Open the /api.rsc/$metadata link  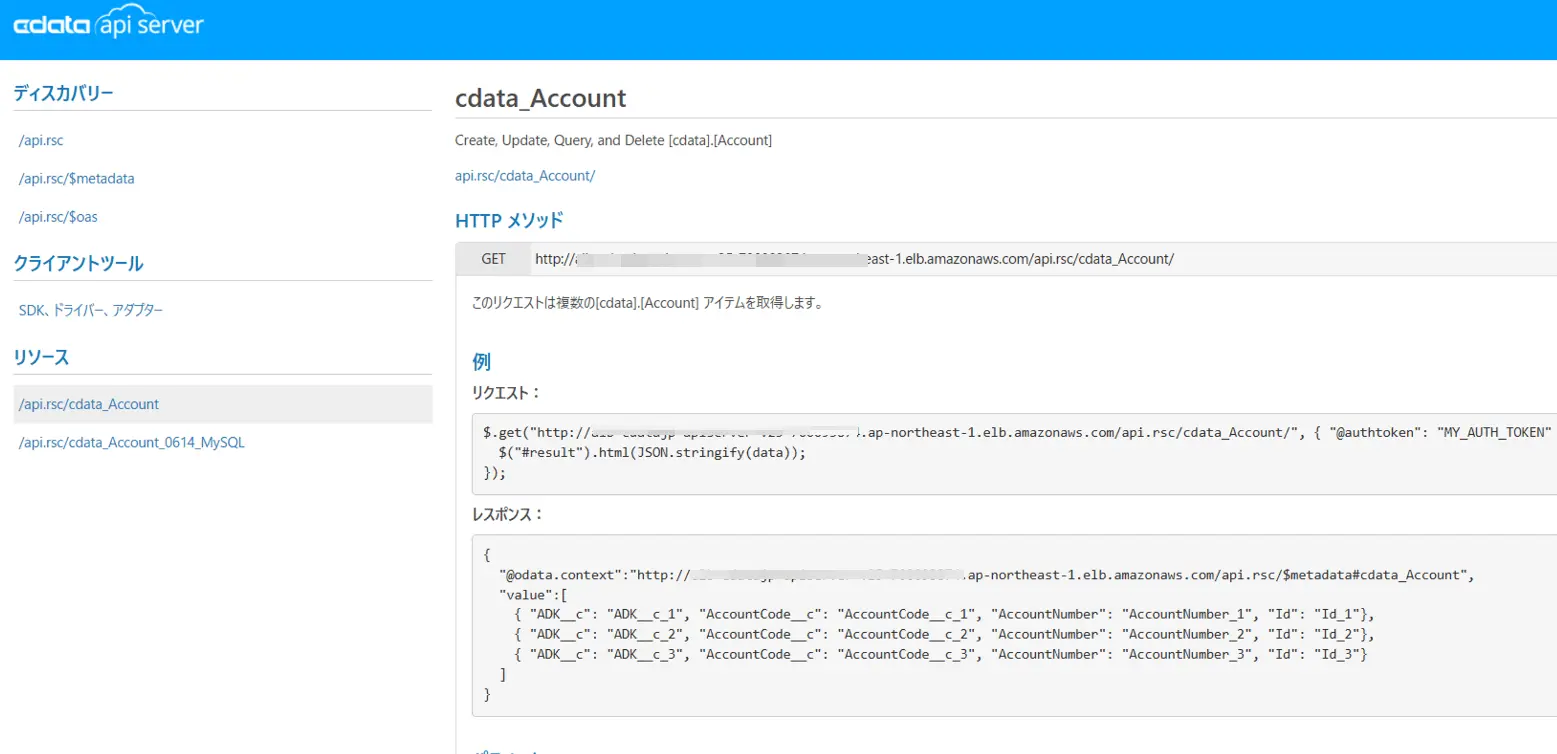(76, 179)
